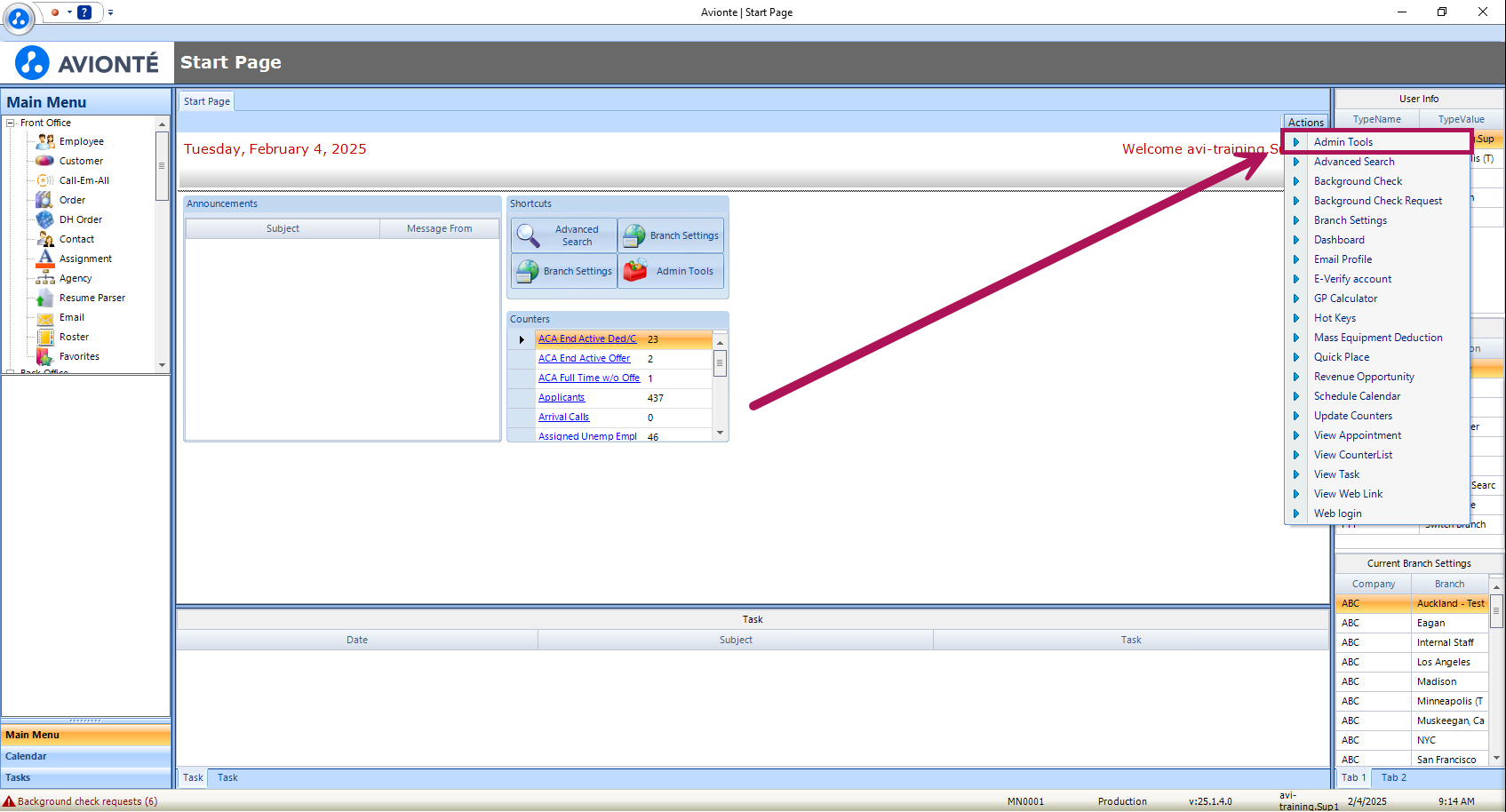
Task: Click the Favorites icon
Action: [x=45, y=356]
